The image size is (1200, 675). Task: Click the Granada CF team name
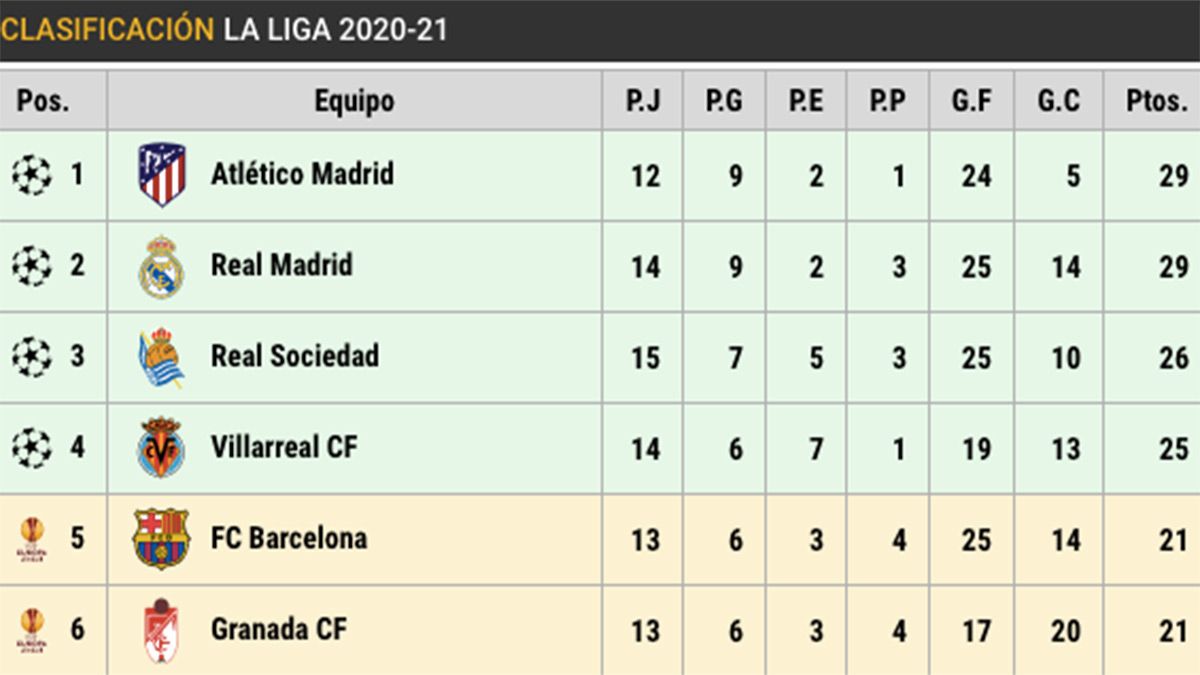(x=278, y=629)
